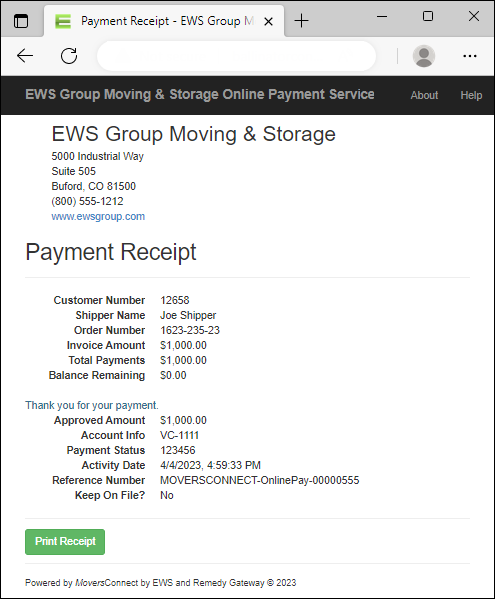Click the Print Receipt button
The width and height of the screenshot is (495, 599).
coord(65,541)
